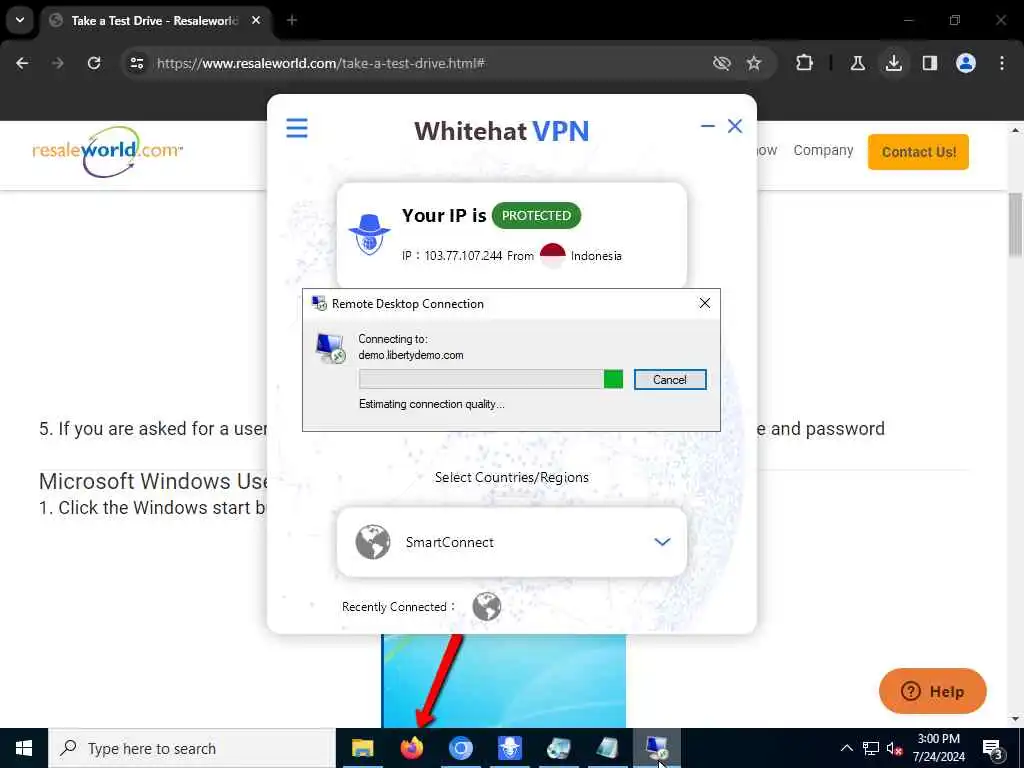Minimize the Whitehat VPN window

(x=707, y=125)
